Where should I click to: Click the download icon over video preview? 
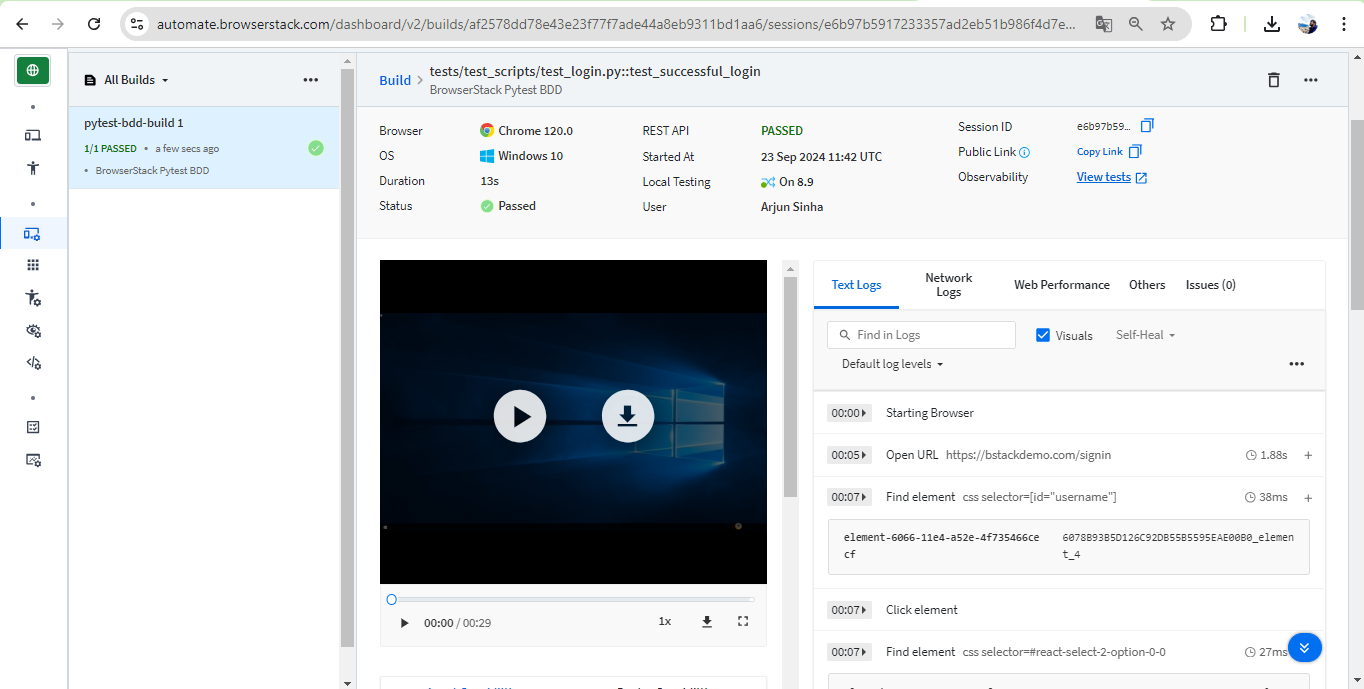(x=627, y=416)
